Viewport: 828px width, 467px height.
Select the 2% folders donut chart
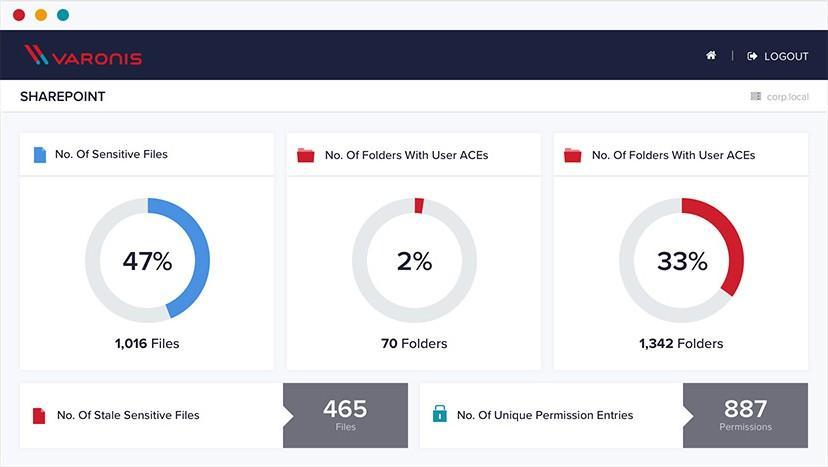click(414, 260)
